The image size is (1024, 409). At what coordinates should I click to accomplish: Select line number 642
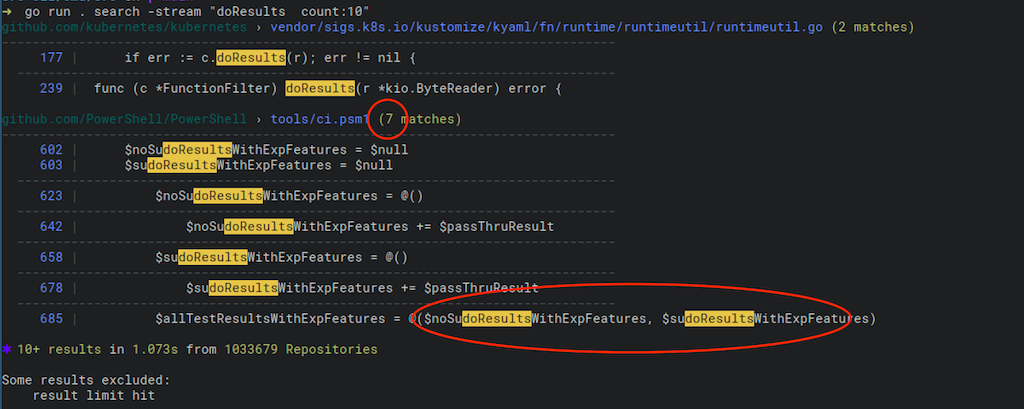pyautogui.click(x=51, y=227)
